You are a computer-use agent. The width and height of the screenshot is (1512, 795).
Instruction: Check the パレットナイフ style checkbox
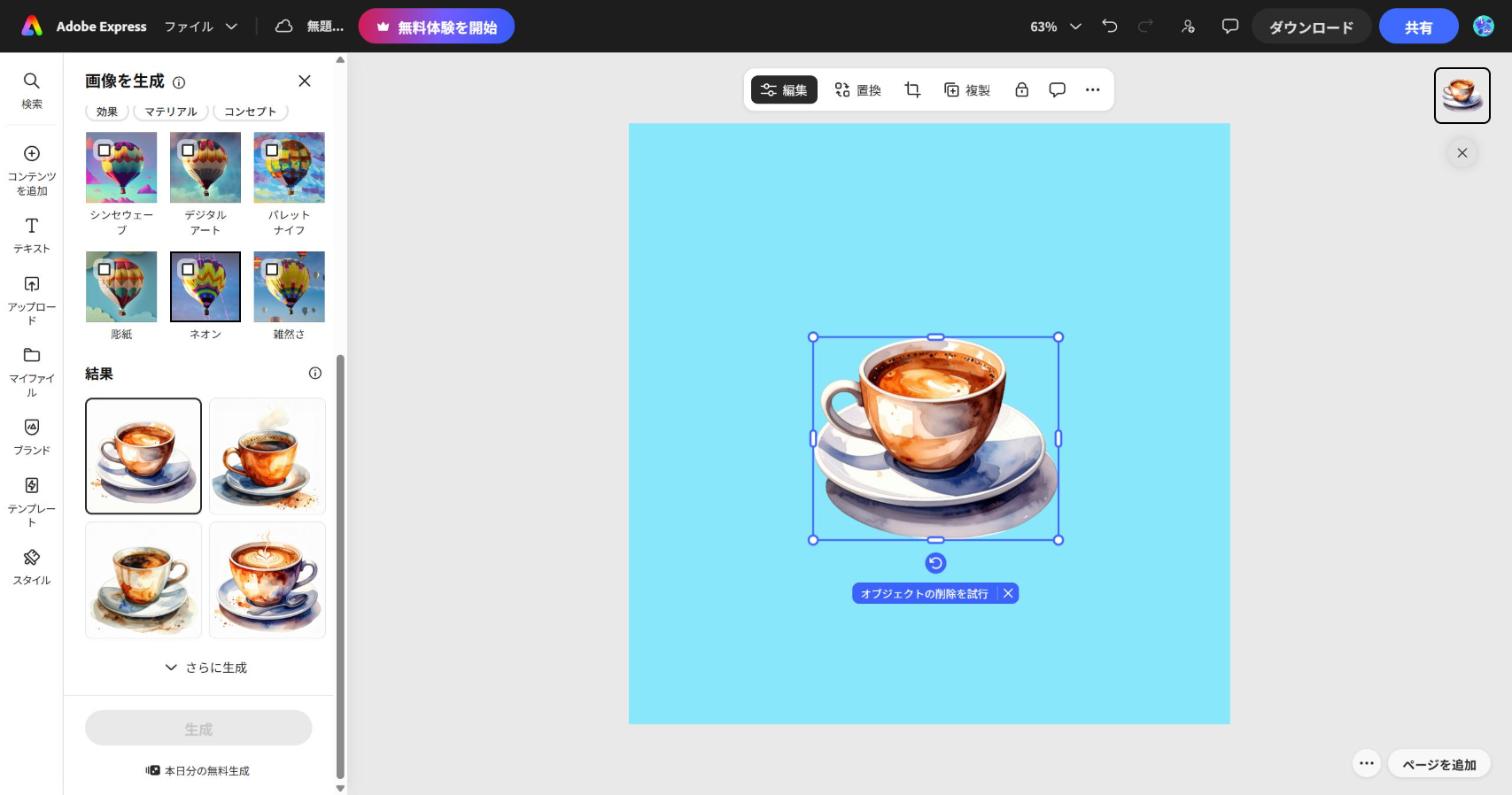(x=272, y=150)
